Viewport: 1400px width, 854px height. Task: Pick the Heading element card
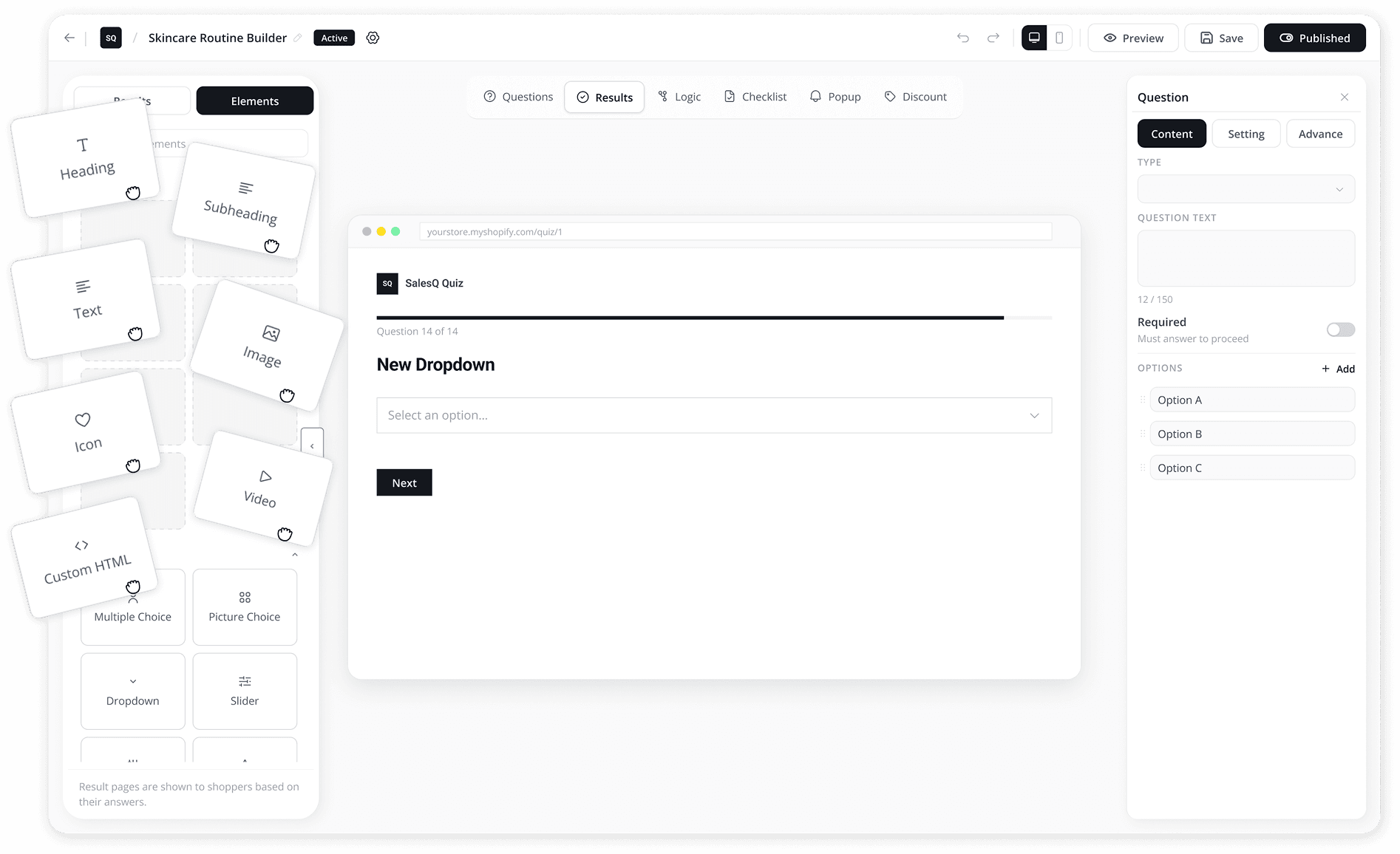(x=86, y=158)
